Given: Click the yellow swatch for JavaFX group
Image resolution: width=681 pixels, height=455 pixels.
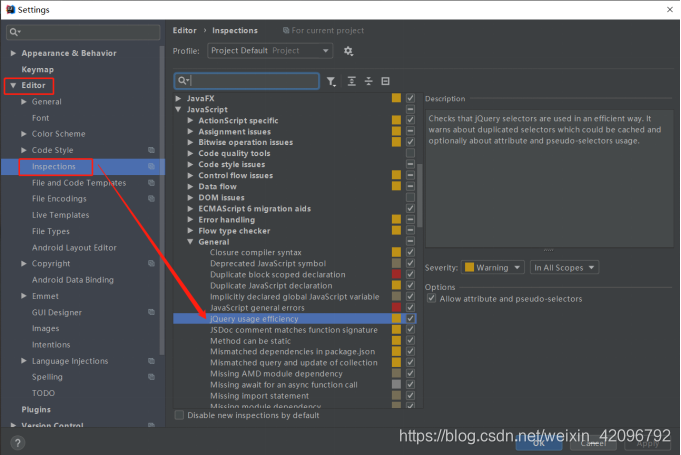Looking at the screenshot, I should point(396,98).
